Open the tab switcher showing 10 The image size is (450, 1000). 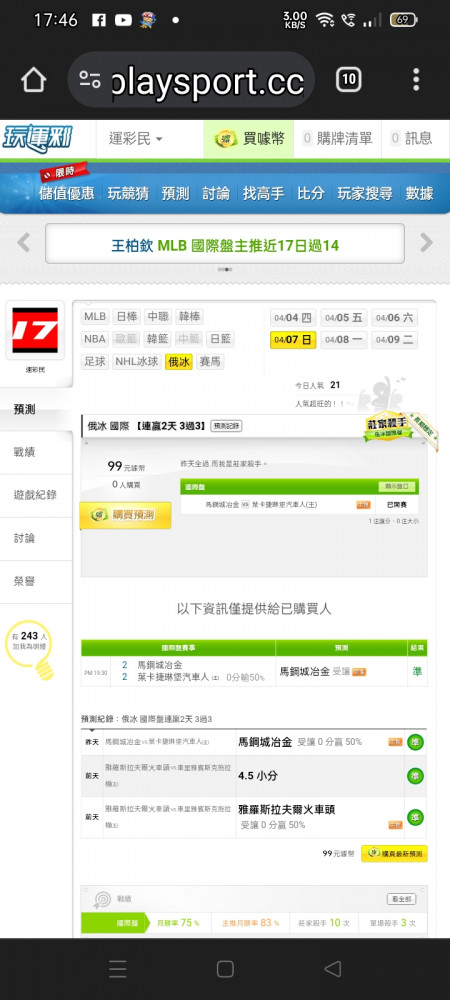point(349,80)
